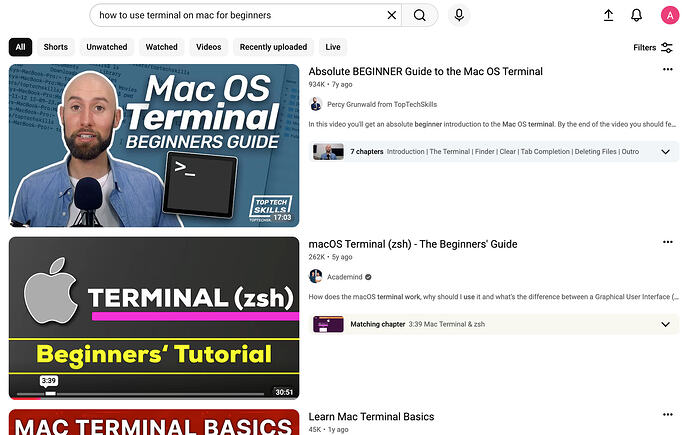This screenshot has width=690, height=435.
Task: Expand the 7 chapters list chevron
Action: (x=665, y=152)
